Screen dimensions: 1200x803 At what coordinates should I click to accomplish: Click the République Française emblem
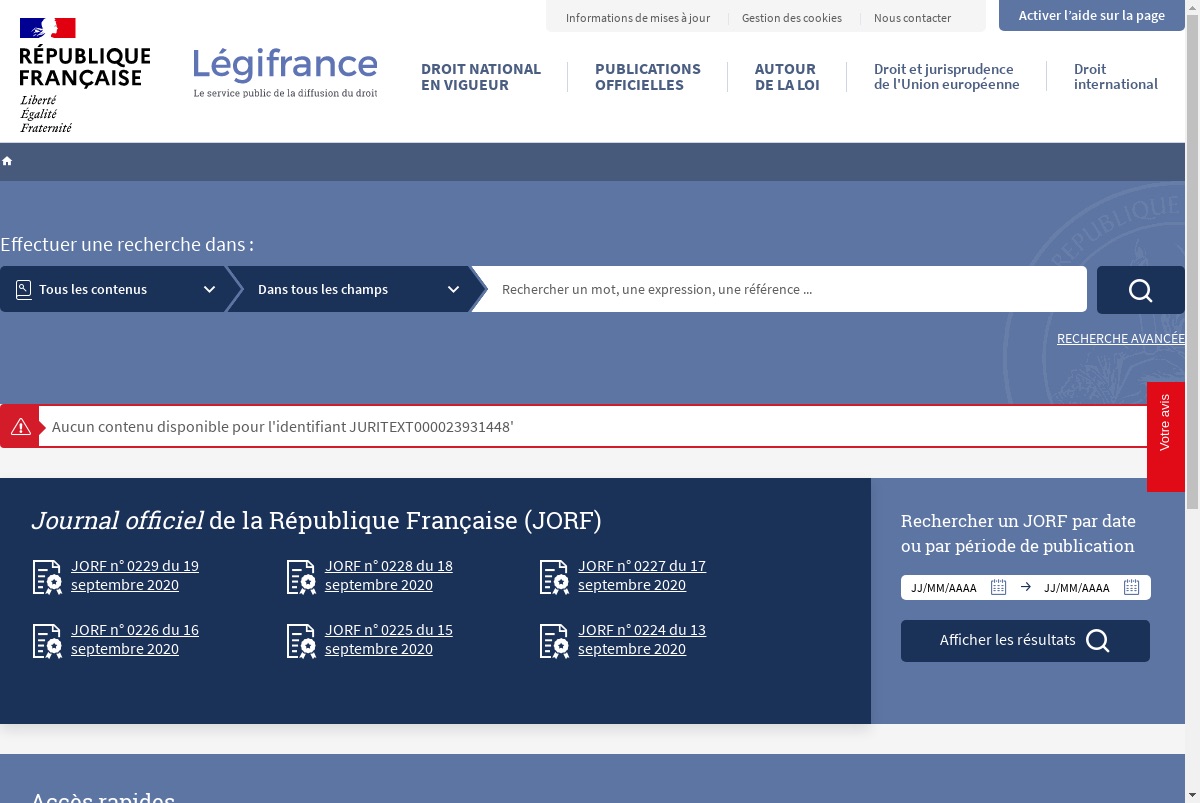[x=85, y=75]
